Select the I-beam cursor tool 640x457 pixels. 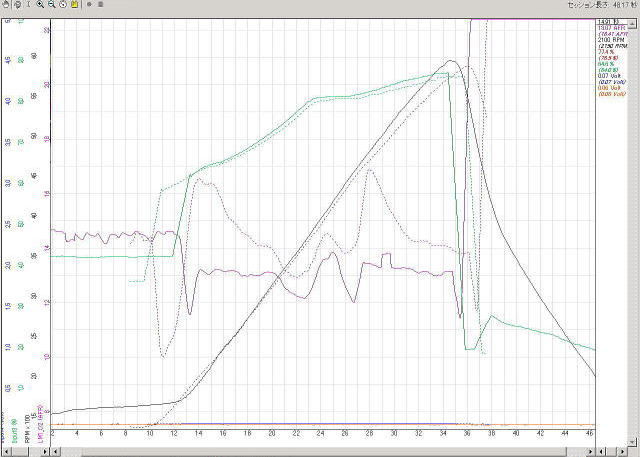pos(28,4)
